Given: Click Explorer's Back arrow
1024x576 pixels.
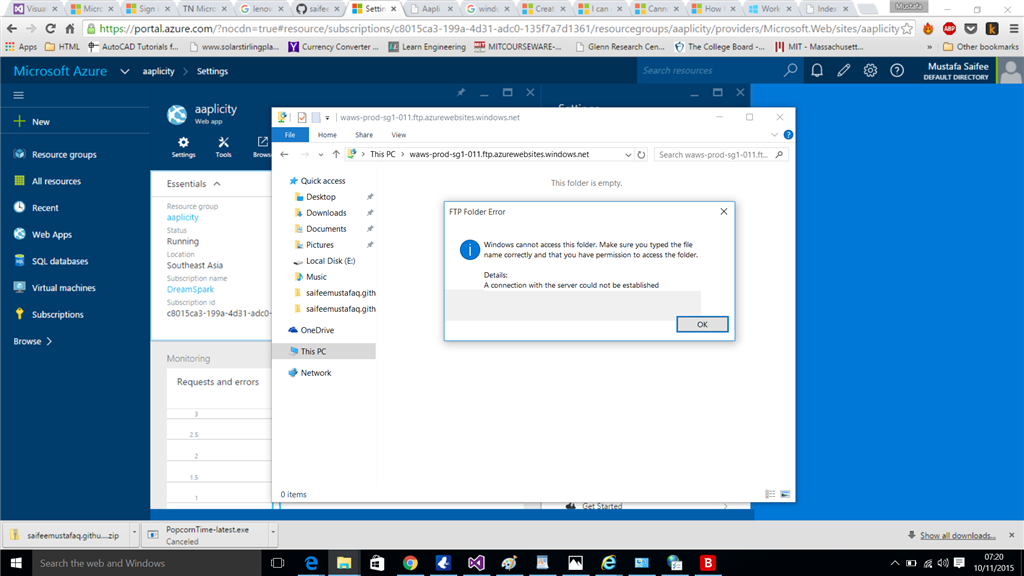Looking at the screenshot, I should [x=284, y=155].
